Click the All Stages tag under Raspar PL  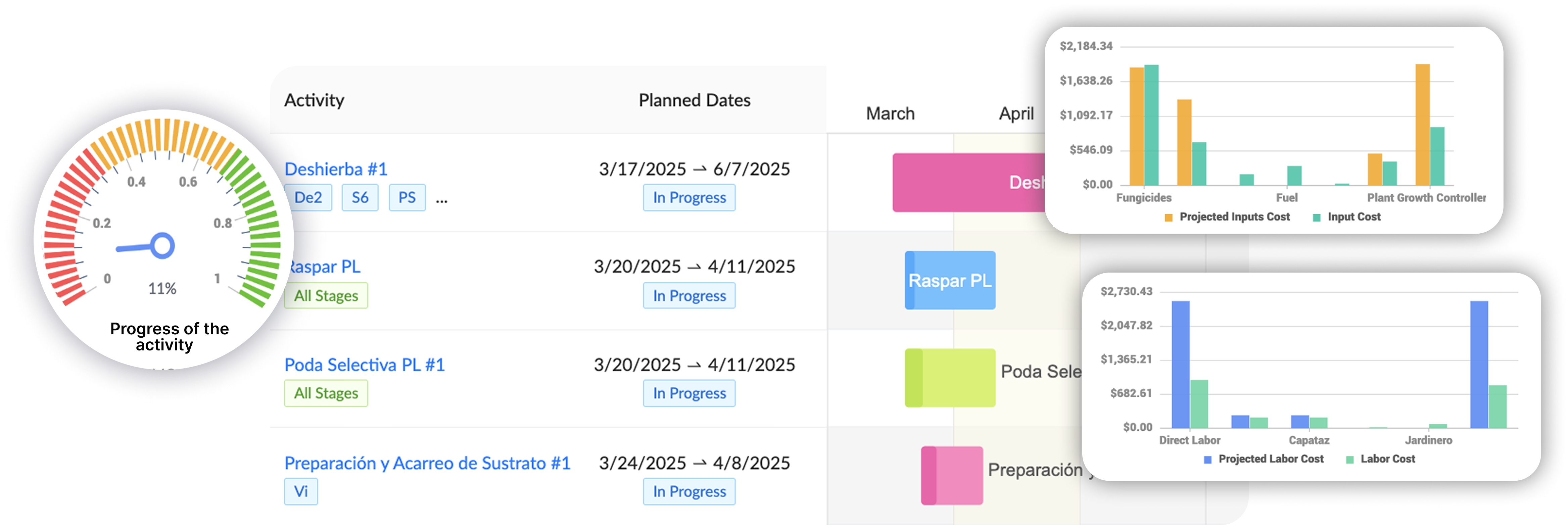point(326,296)
